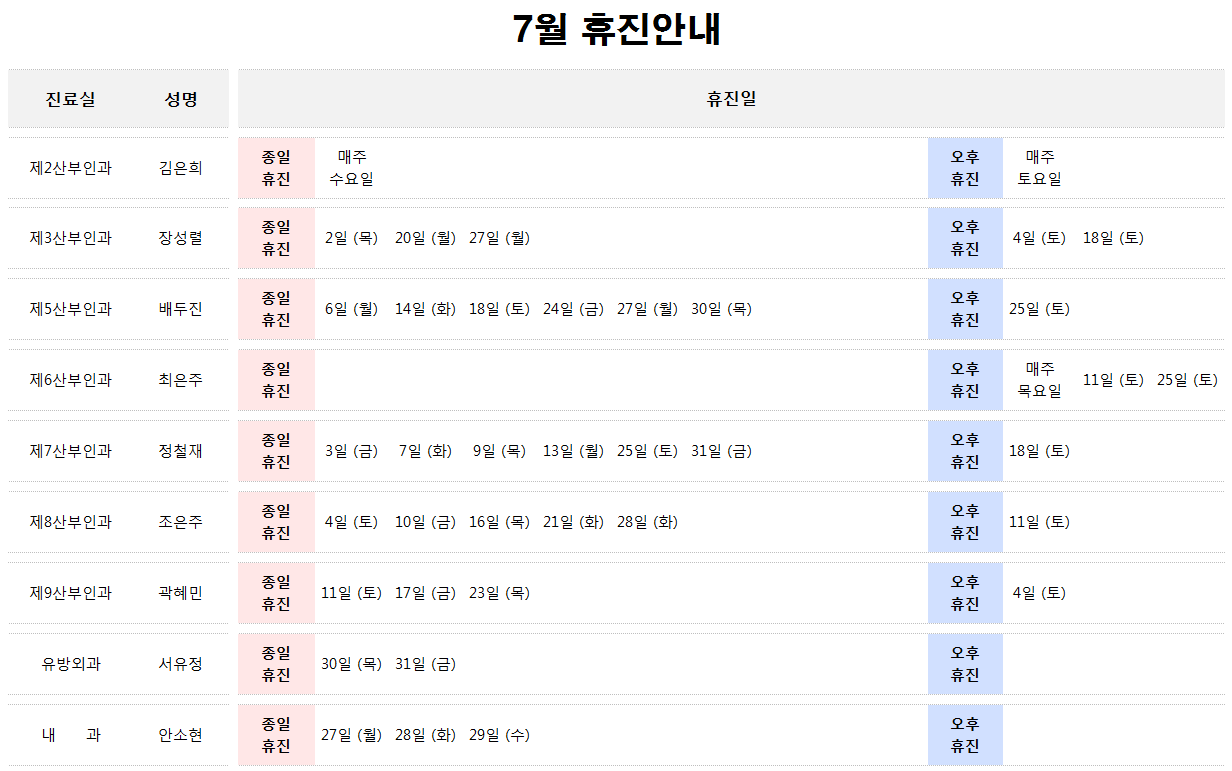Click doctor name 김은희
This screenshot has width=1232, height=771.
[181, 168]
